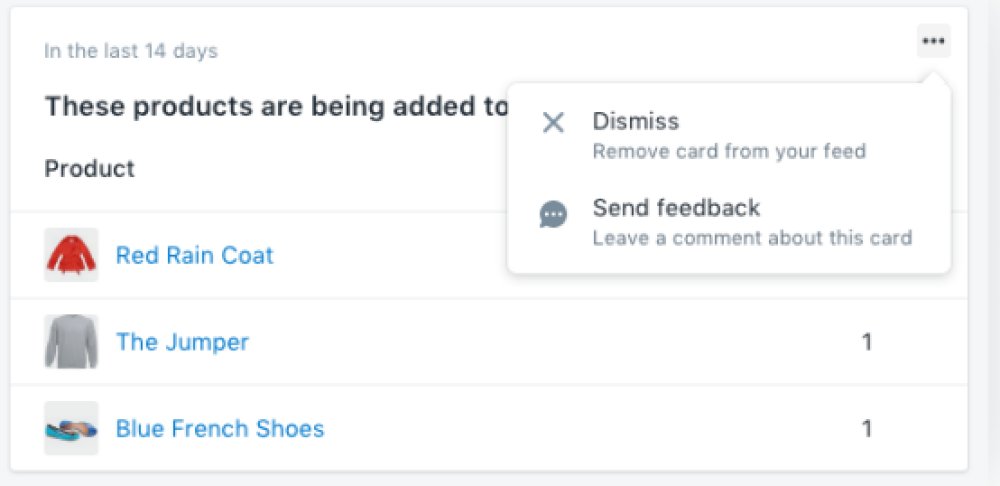Click the X dismiss icon
The image size is (1000, 486).
pyautogui.click(x=553, y=122)
